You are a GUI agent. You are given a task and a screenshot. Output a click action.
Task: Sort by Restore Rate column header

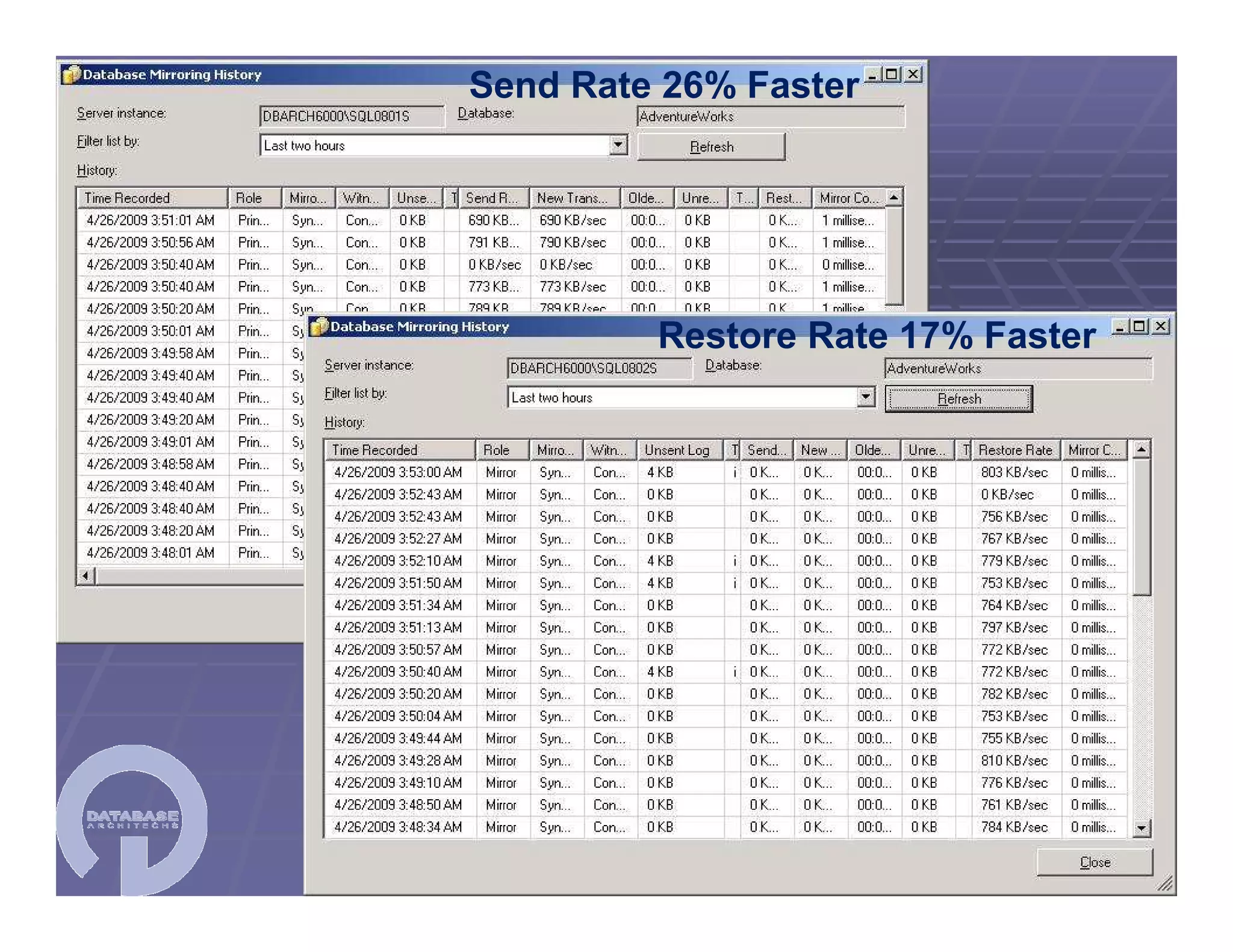click(x=1016, y=450)
